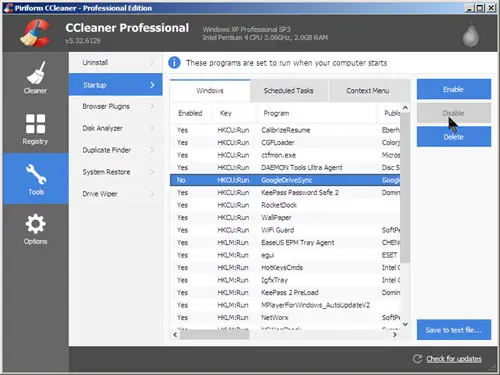
Task: Click the horizontal scrollbar right arrow
Action: (x=395, y=334)
